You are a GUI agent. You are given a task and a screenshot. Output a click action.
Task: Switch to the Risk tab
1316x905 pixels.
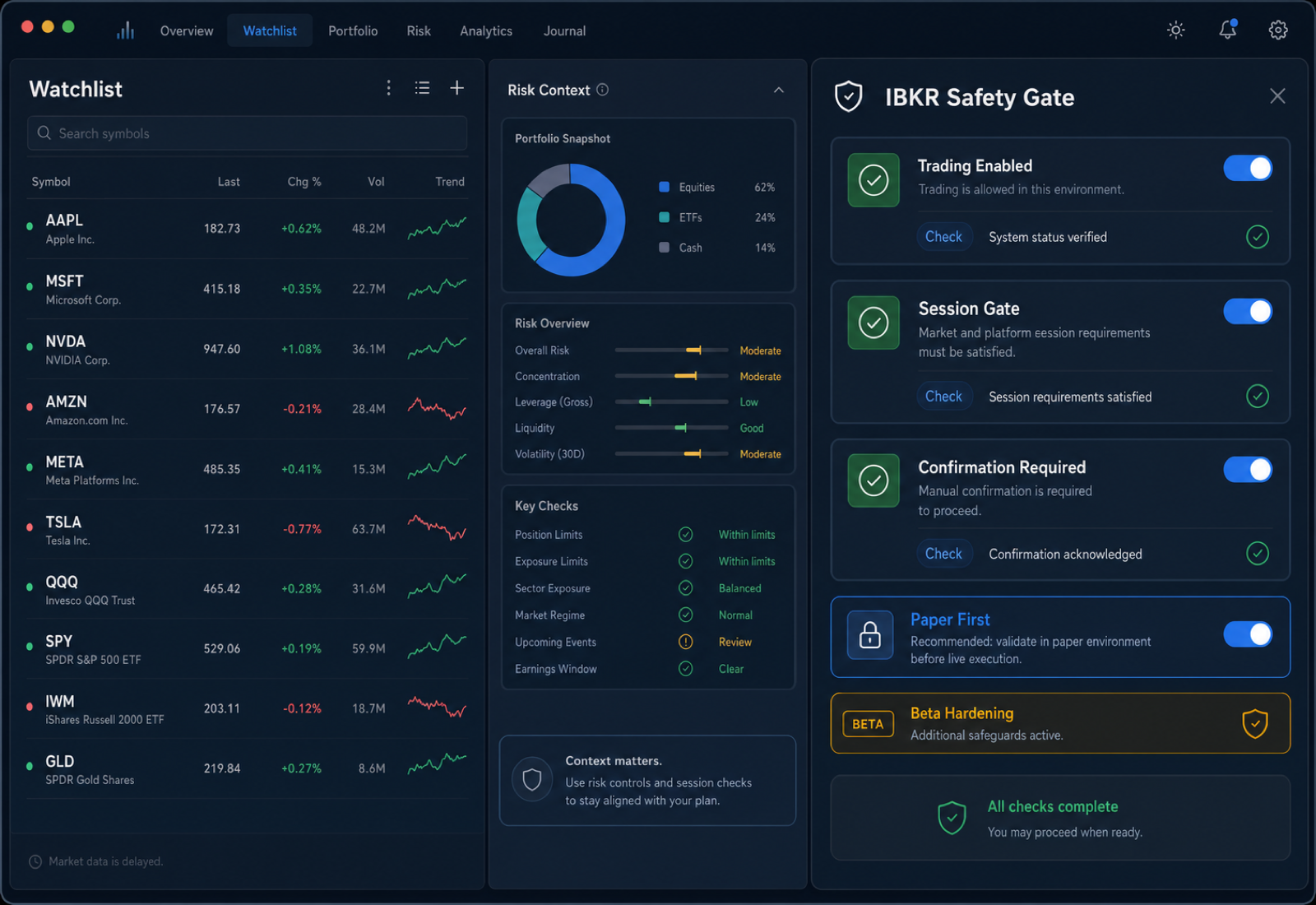pyautogui.click(x=419, y=31)
